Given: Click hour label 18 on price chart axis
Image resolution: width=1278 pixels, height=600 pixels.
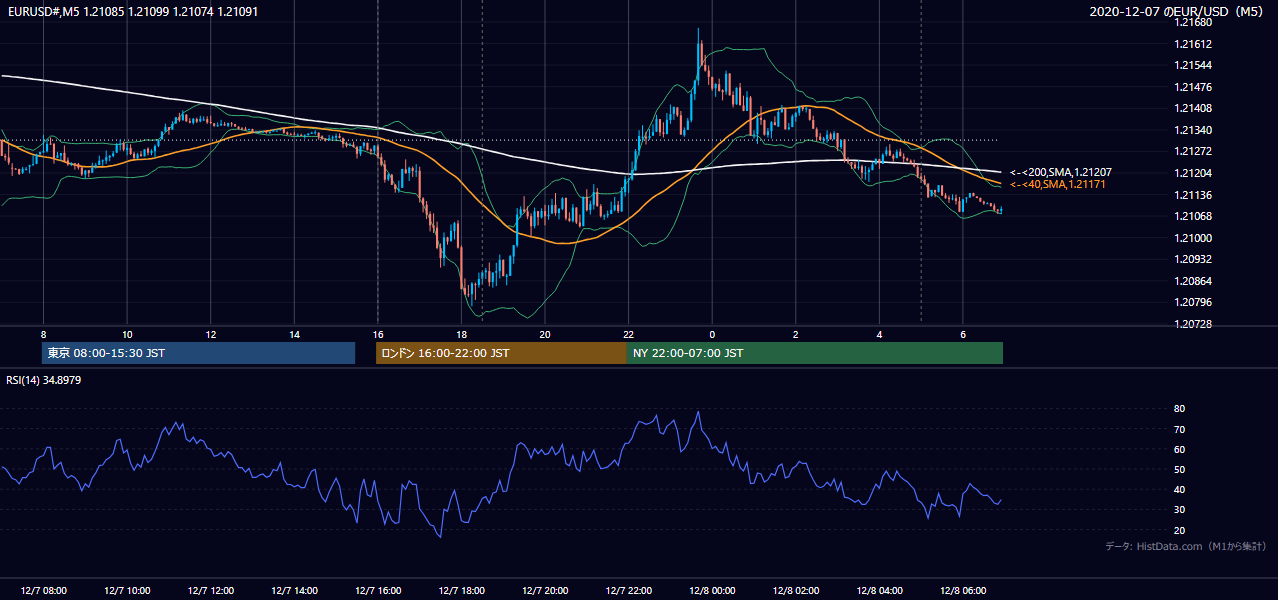Looking at the screenshot, I should tap(461, 334).
